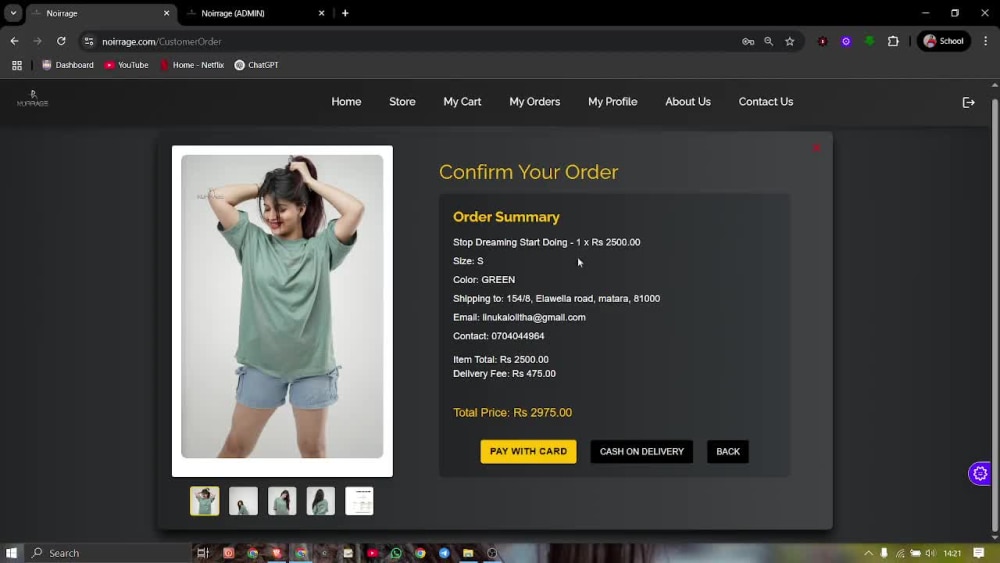Open the Windows Start menu
Image resolution: width=1000 pixels, height=563 pixels.
pyautogui.click(x=11, y=553)
